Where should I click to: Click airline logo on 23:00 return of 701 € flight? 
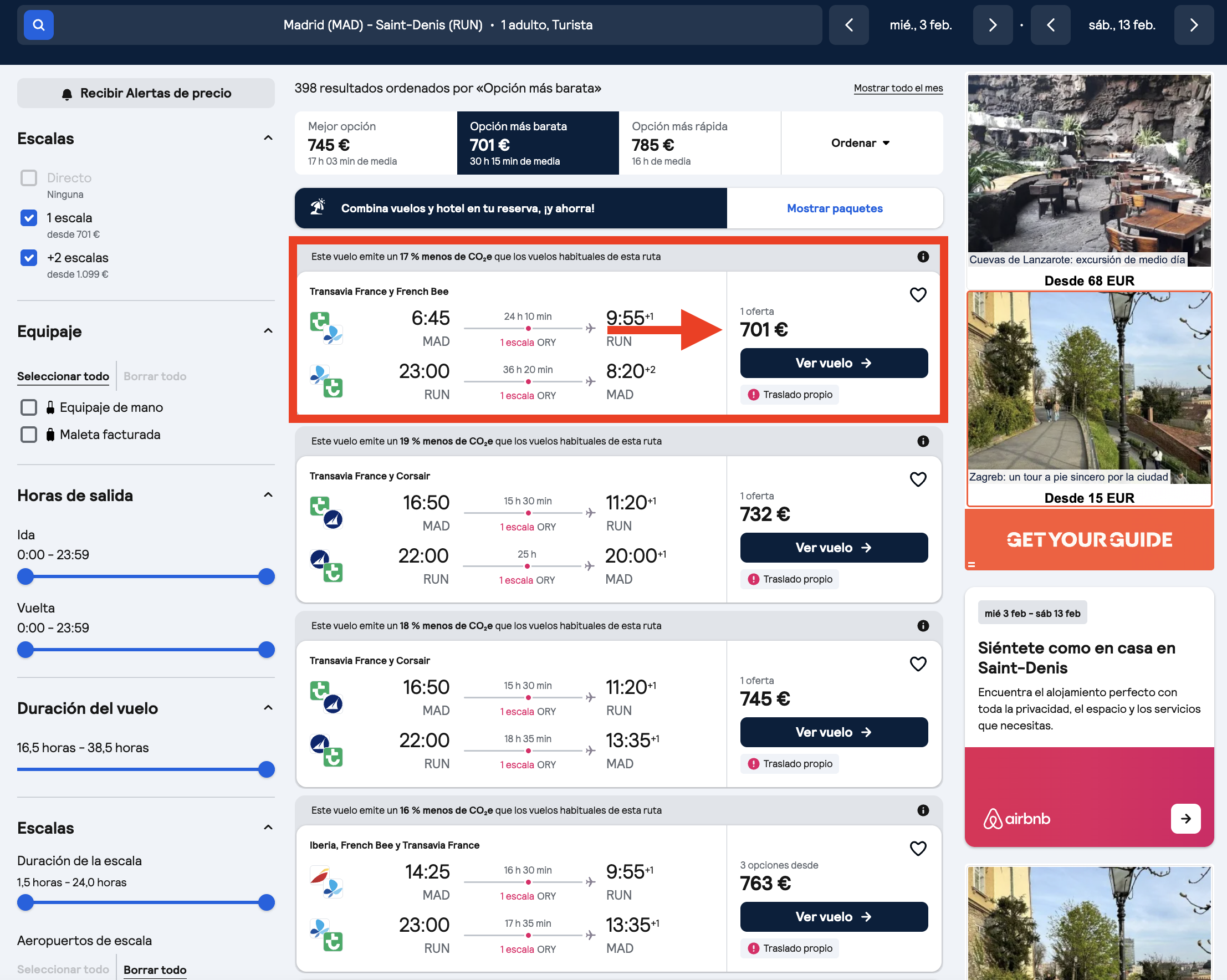pyautogui.click(x=326, y=381)
